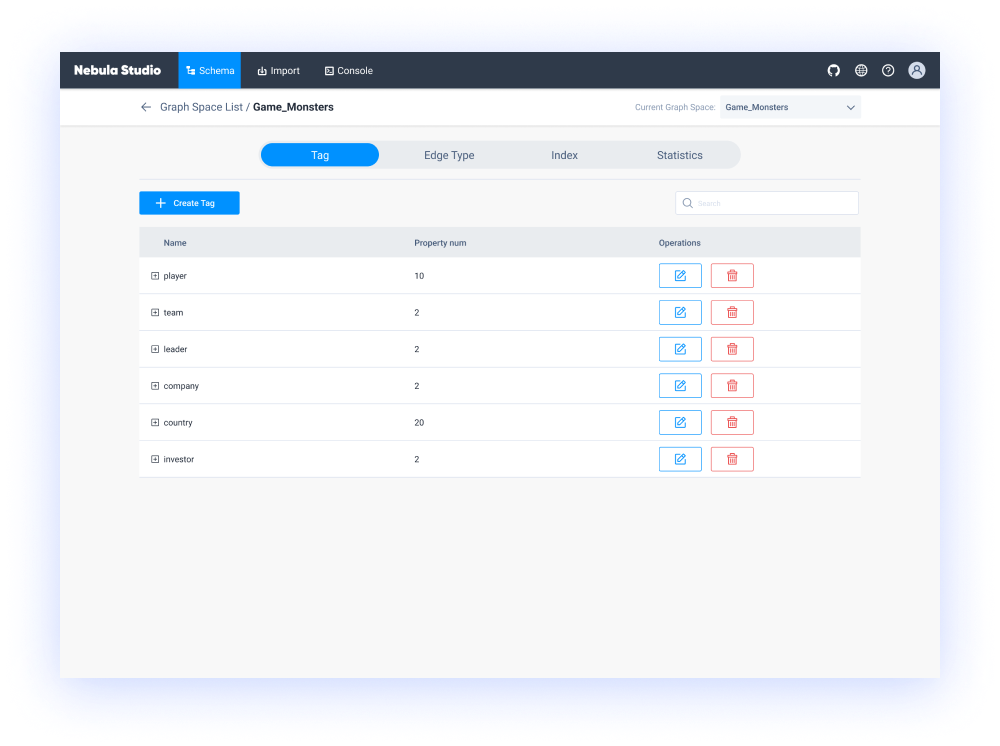Viewport: 1000px width, 746px height.
Task: Delete the team tag using the trash icon
Action: tap(732, 312)
